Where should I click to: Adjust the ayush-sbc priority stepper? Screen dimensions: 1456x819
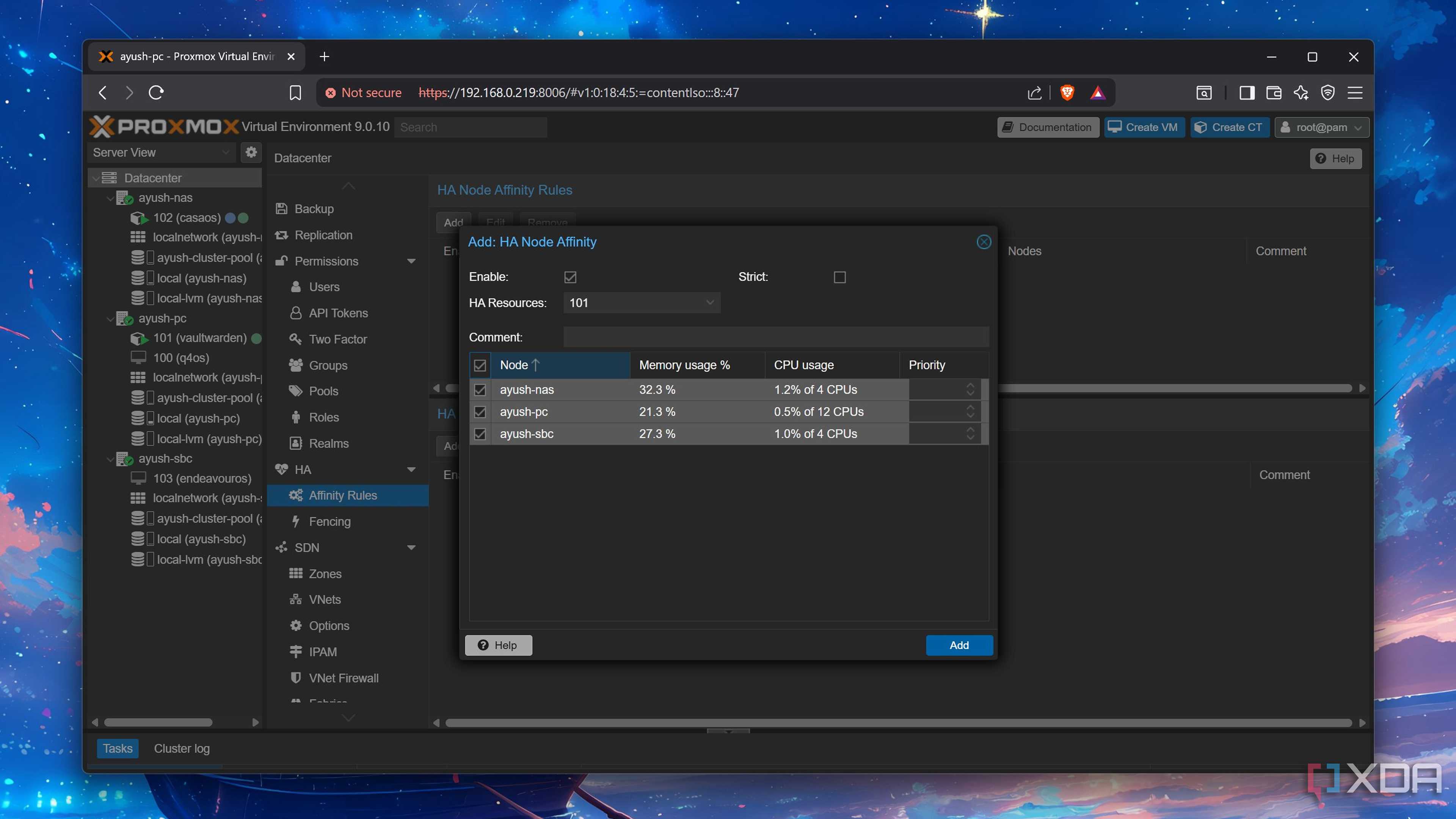(970, 433)
